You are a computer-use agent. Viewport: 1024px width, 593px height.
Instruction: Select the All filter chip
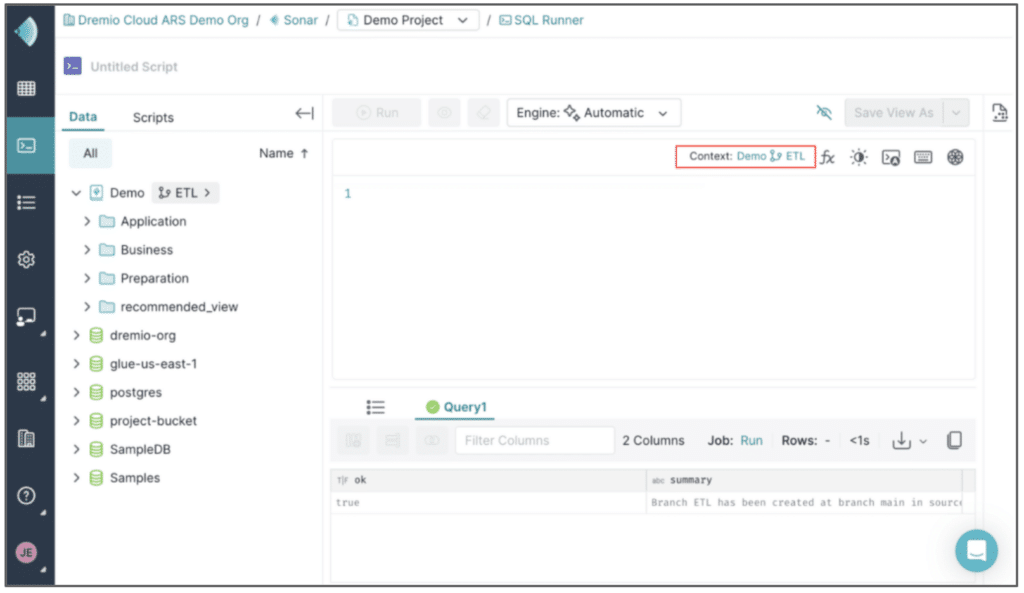point(90,153)
